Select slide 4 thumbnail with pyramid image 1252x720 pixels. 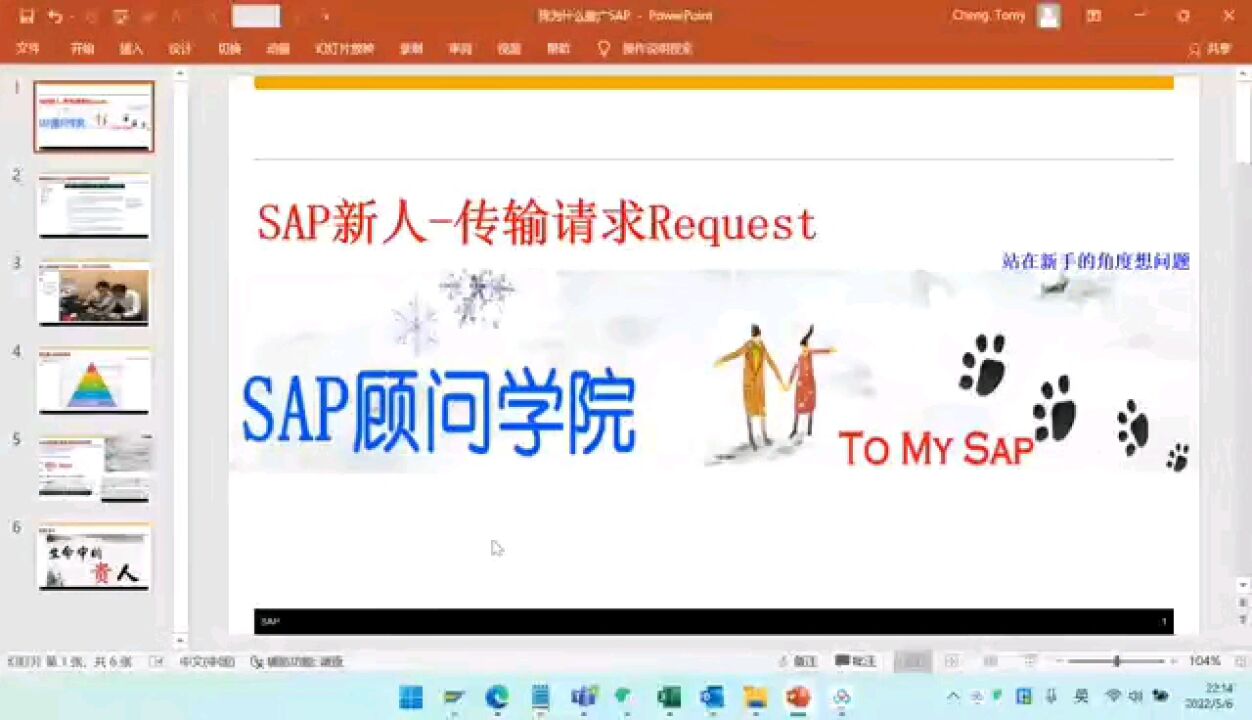pos(93,381)
